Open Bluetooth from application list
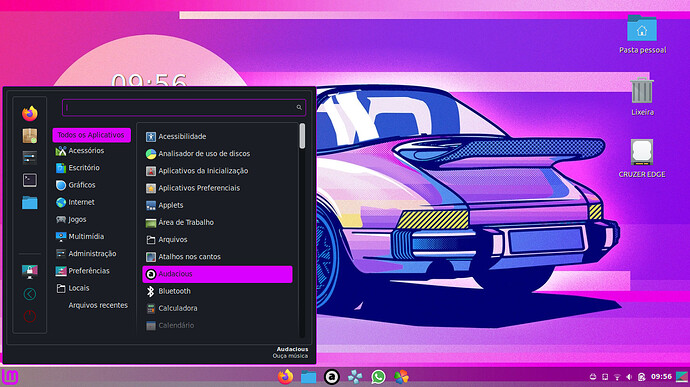Screen dimensions: 690x387 (x=217, y=291)
